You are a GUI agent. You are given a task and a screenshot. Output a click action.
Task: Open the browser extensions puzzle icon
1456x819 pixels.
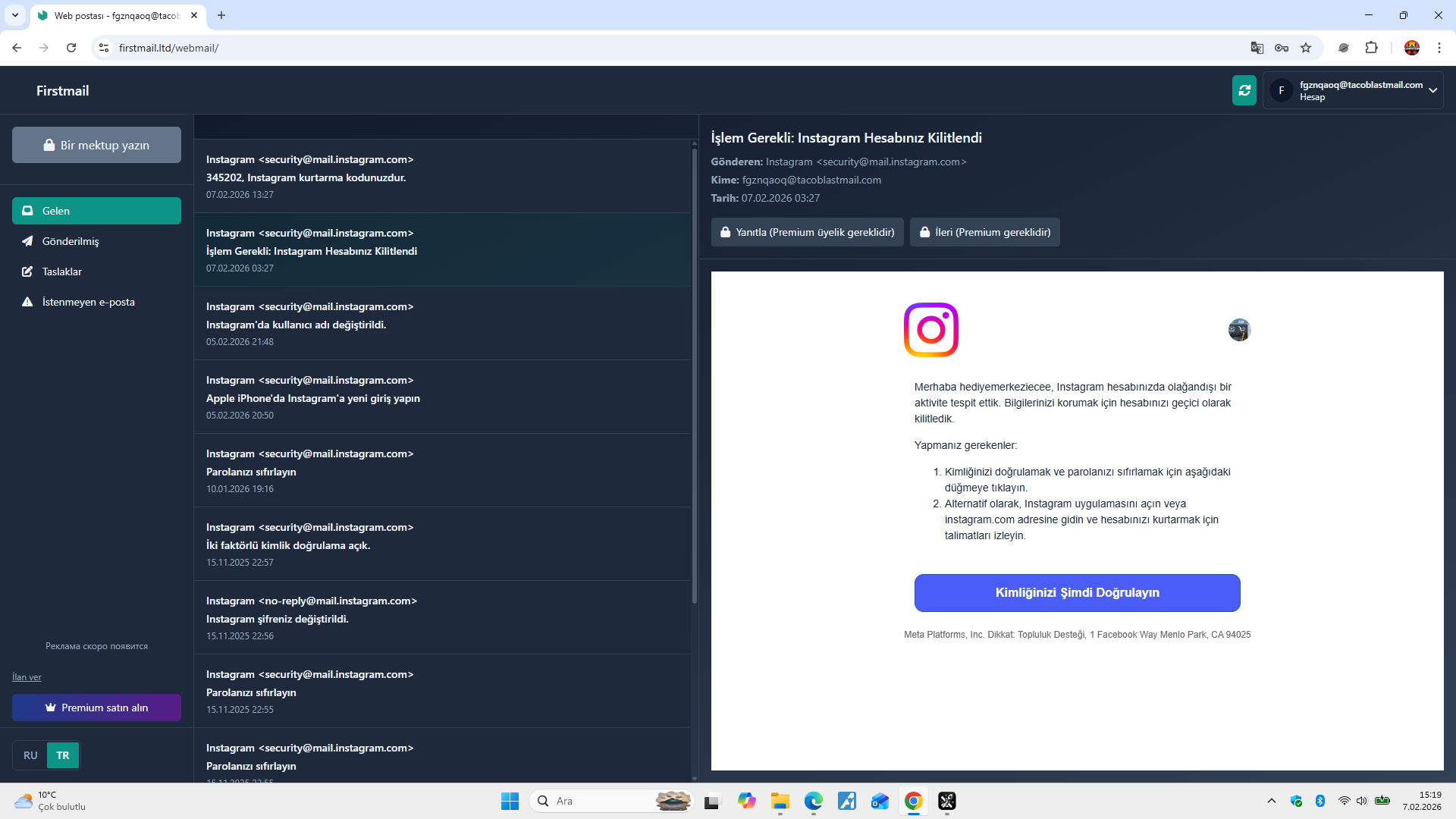click(1371, 48)
